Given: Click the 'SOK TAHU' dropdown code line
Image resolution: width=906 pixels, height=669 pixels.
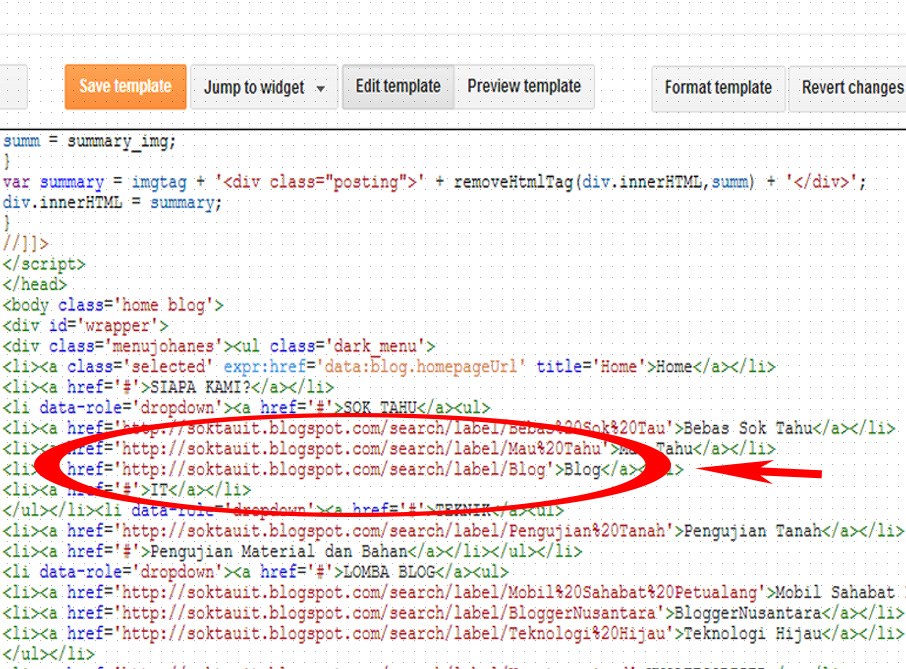Looking at the screenshot, I should tap(246, 408).
